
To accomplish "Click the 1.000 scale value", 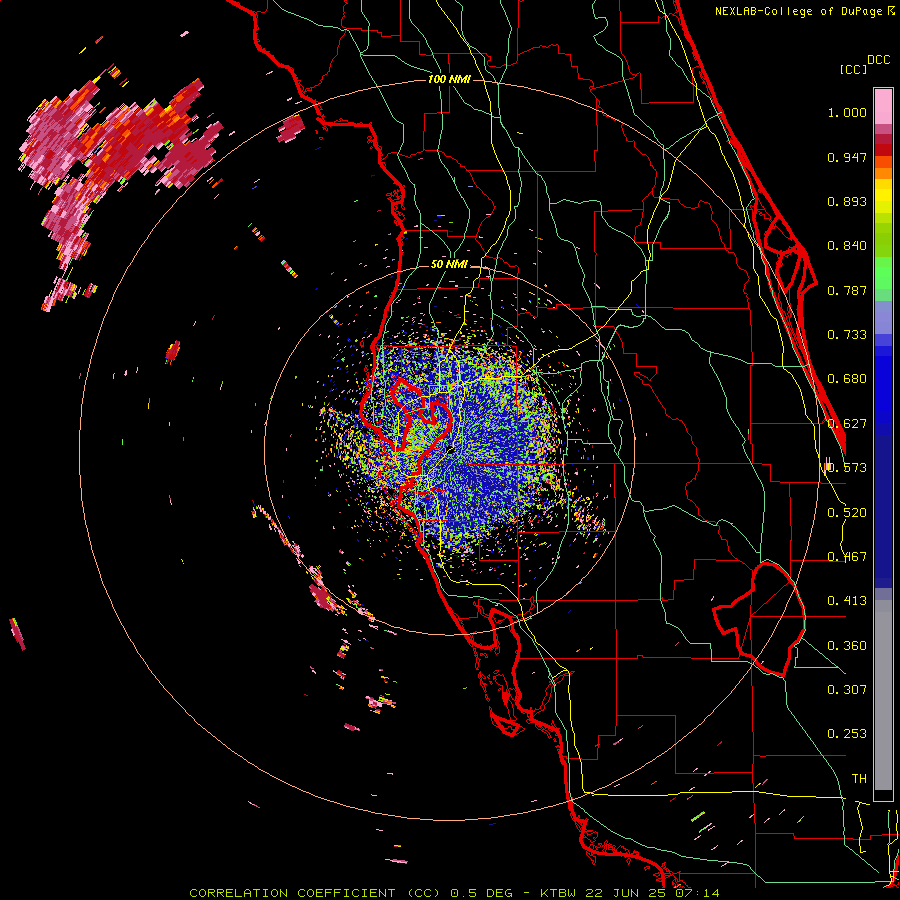I will tap(847, 112).
